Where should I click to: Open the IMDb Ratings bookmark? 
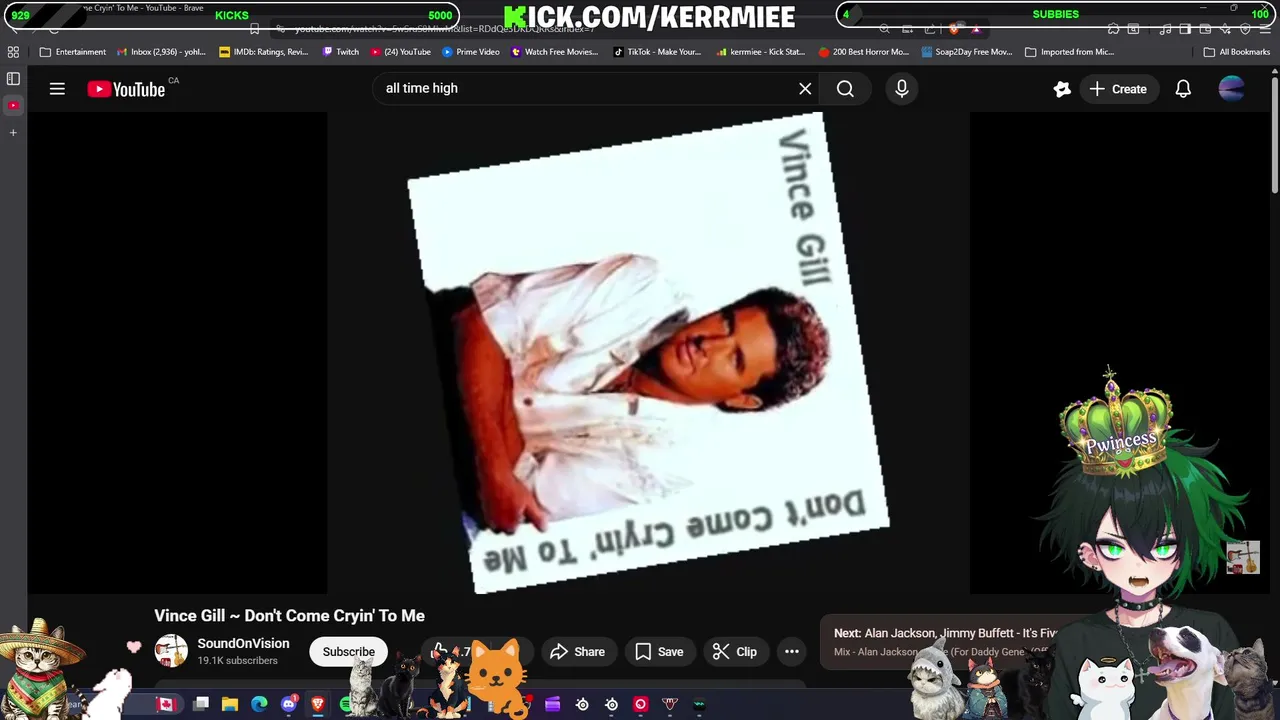coord(264,52)
